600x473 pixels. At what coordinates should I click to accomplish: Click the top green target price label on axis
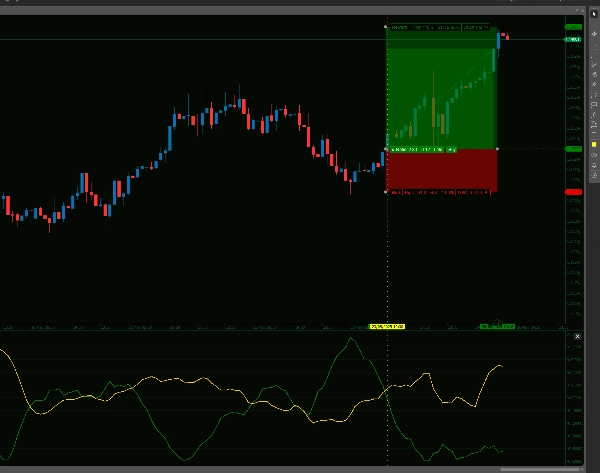point(574,27)
